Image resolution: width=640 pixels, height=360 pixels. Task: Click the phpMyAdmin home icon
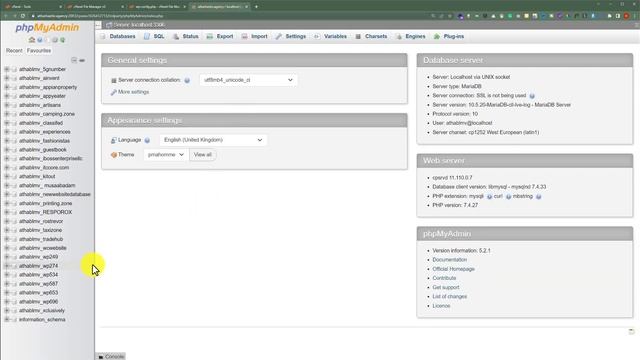[x=32, y=40]
